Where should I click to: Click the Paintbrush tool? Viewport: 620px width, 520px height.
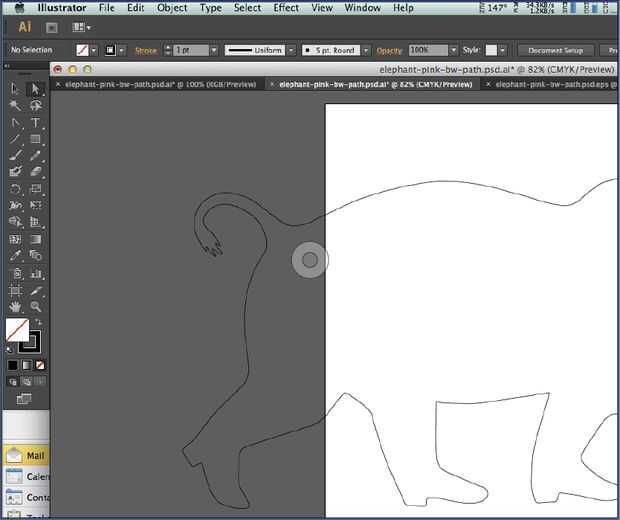(16, 155)
